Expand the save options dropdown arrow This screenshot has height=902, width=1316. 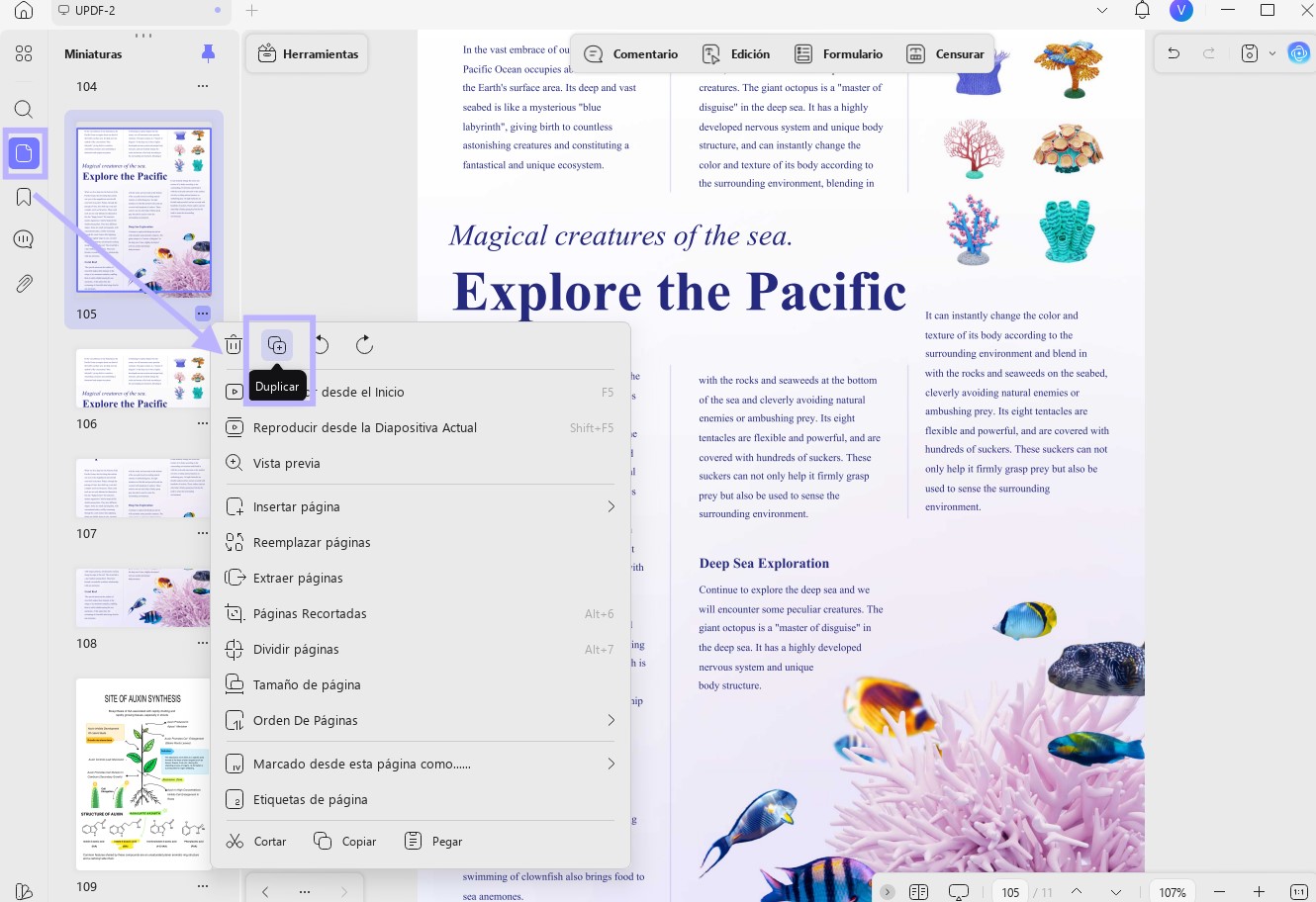[x=1272, y=54]
